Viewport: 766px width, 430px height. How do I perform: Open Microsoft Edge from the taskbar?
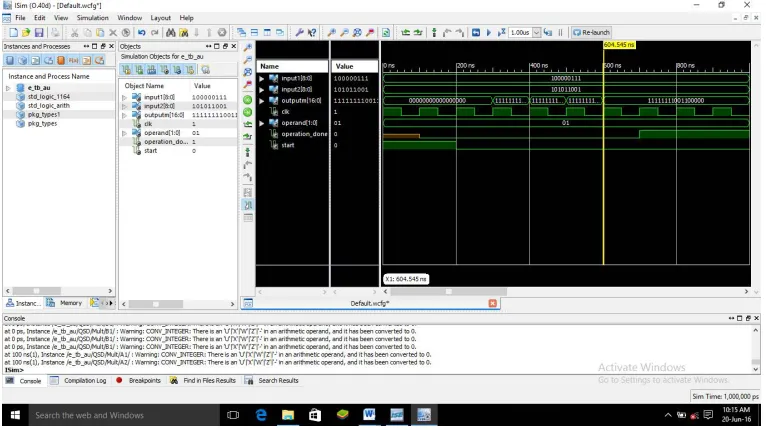[261, 415]
